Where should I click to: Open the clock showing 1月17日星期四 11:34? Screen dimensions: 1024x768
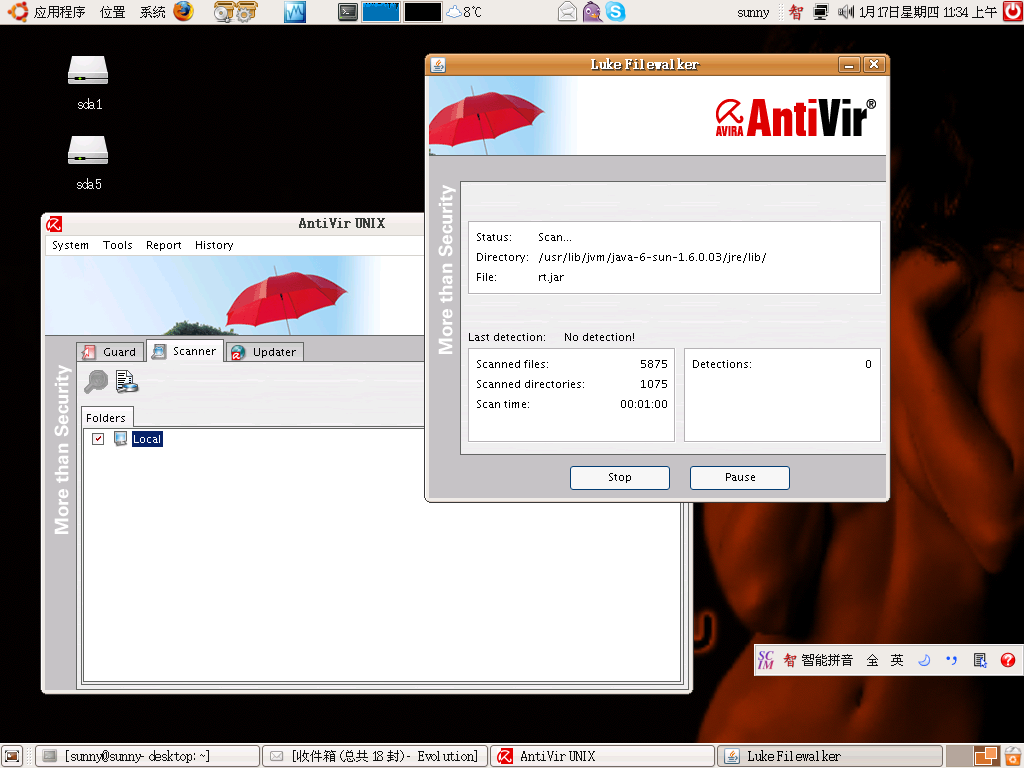(x=928, y=12)
